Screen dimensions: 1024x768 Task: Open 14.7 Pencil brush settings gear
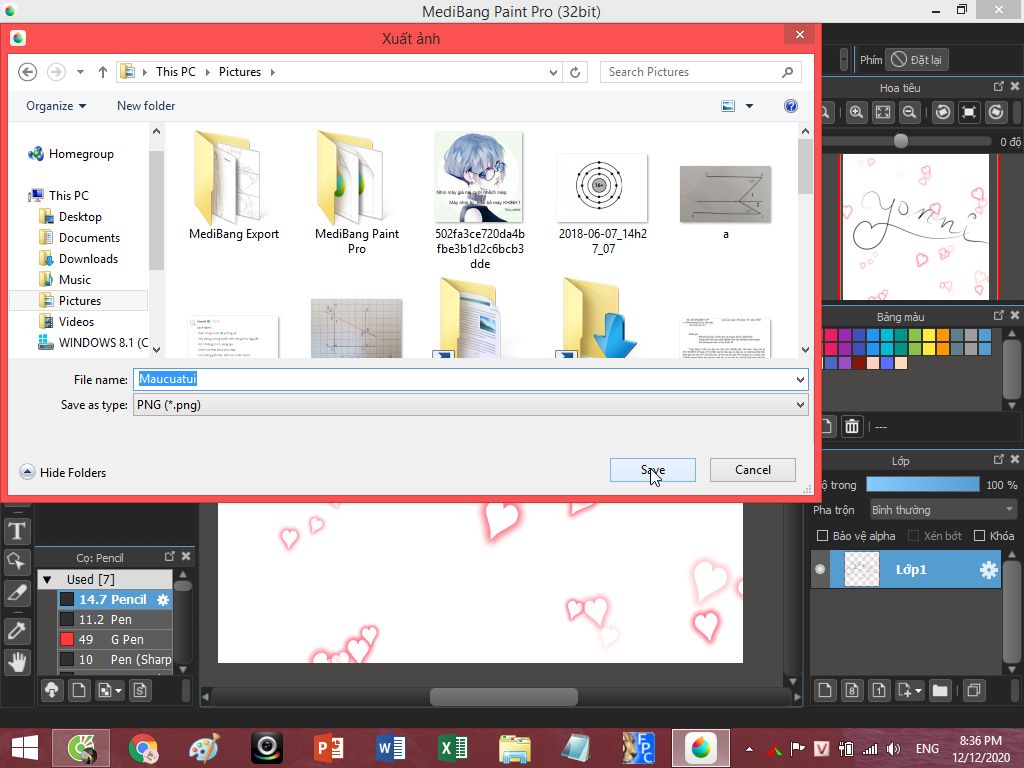point(163,600)
